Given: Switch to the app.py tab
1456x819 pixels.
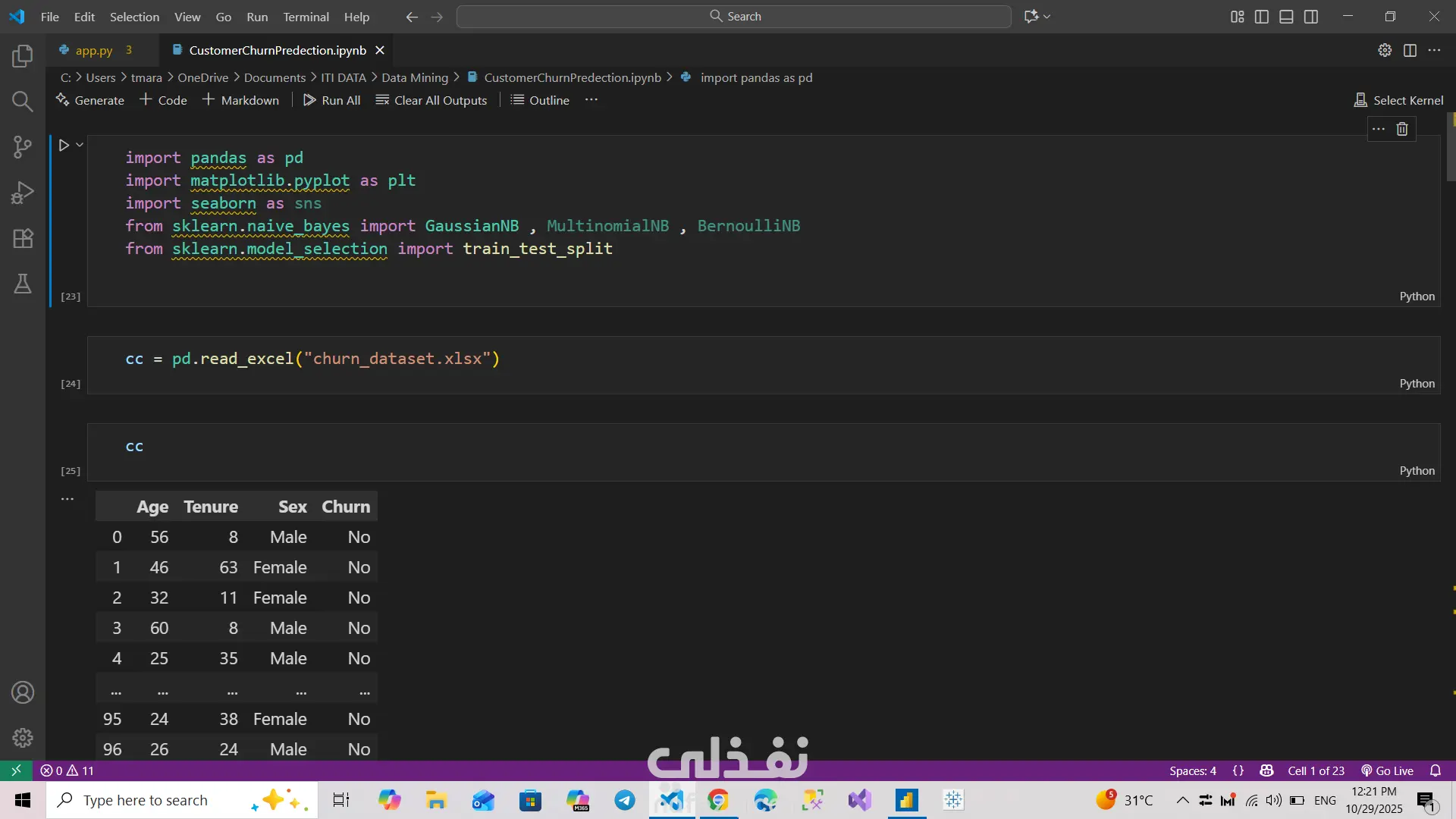Looking at the screenshot, I should point(94,50).
